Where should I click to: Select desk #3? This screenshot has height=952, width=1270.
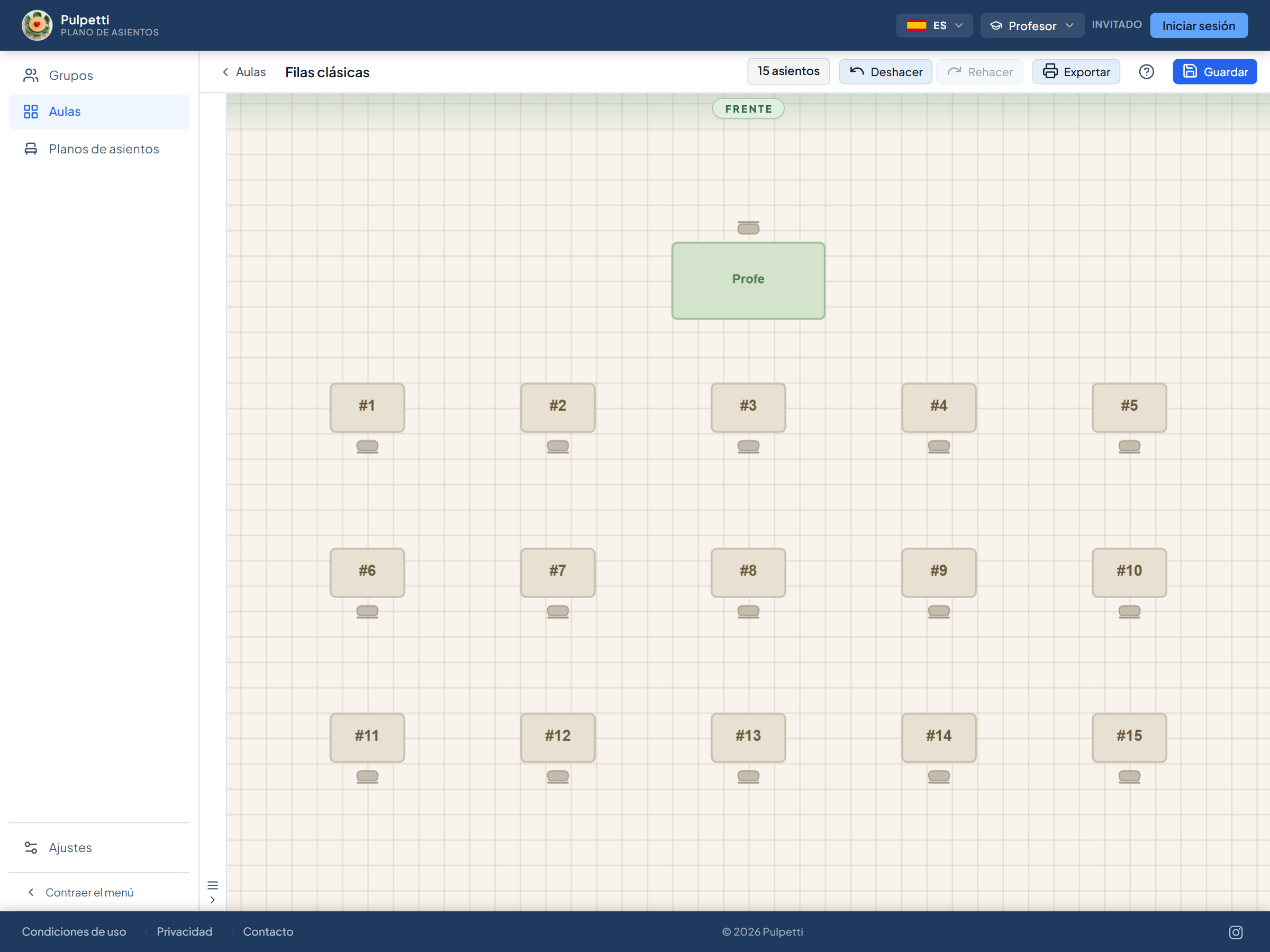point(748,407)
